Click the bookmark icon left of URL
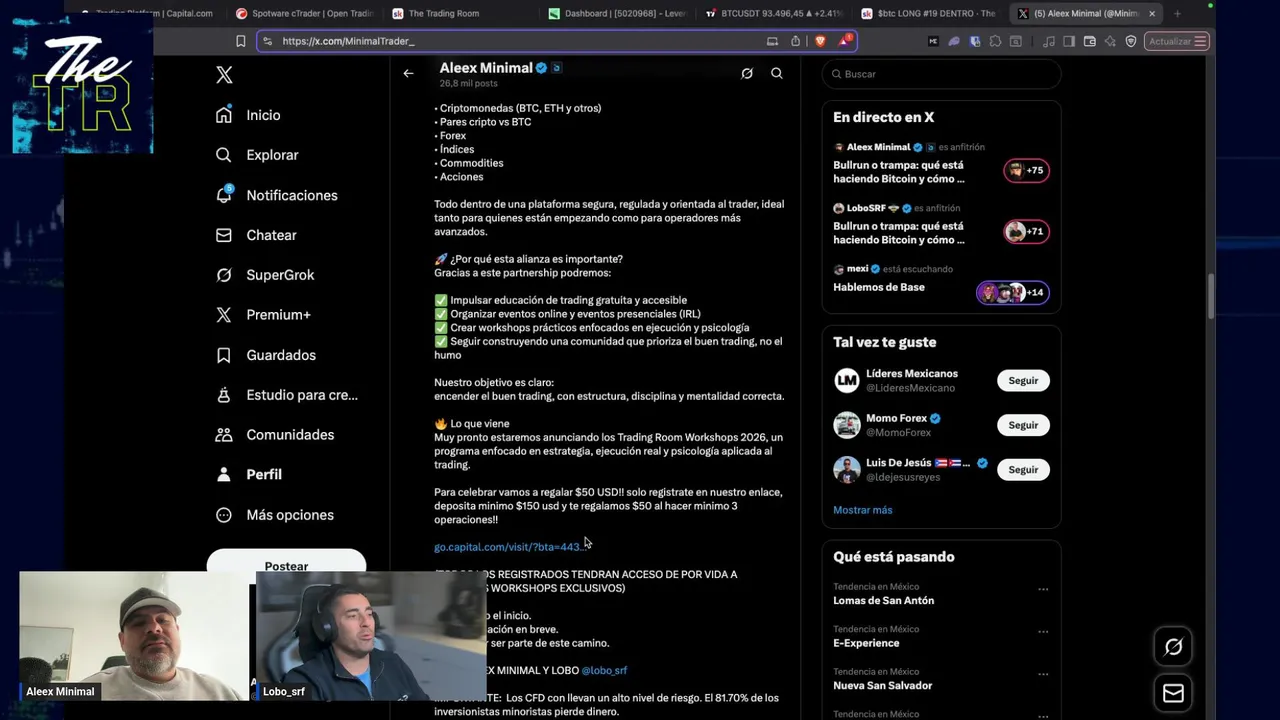1280x720 pixels. 240,41
